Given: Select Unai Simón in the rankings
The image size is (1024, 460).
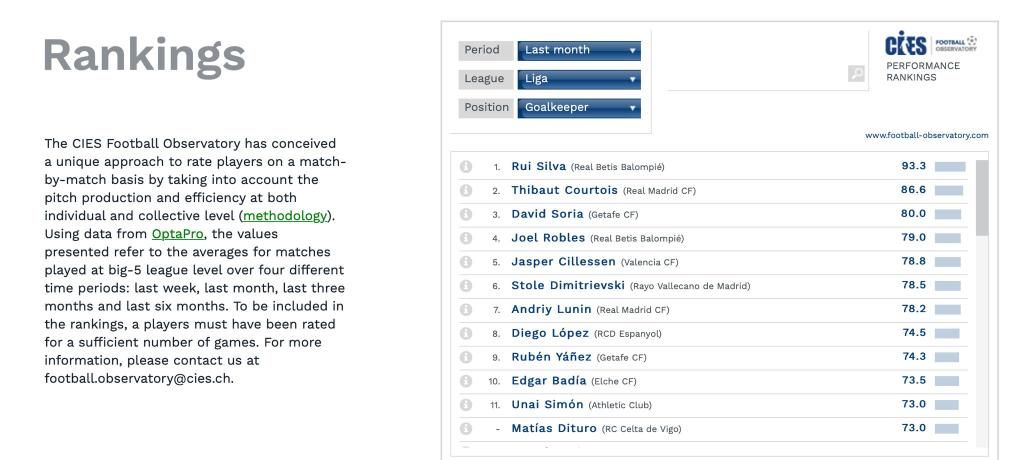Looking at the screenshot, I should click(547, 404).
